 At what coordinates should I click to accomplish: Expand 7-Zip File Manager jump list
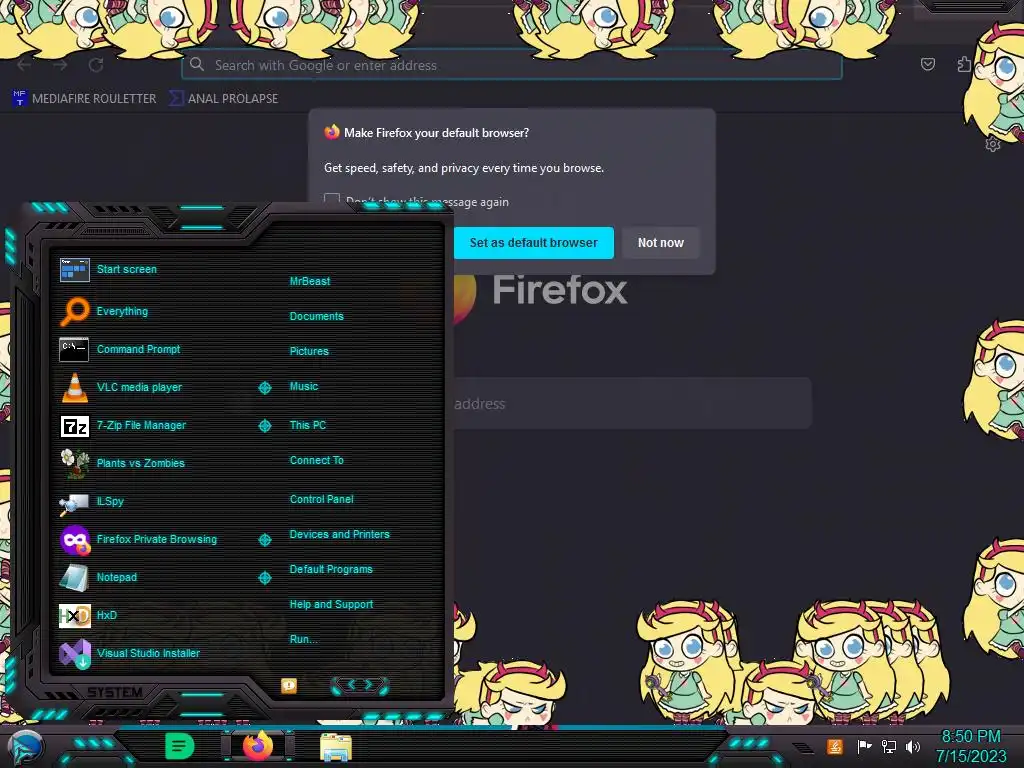pyautogui.click(x=264, y=426)
